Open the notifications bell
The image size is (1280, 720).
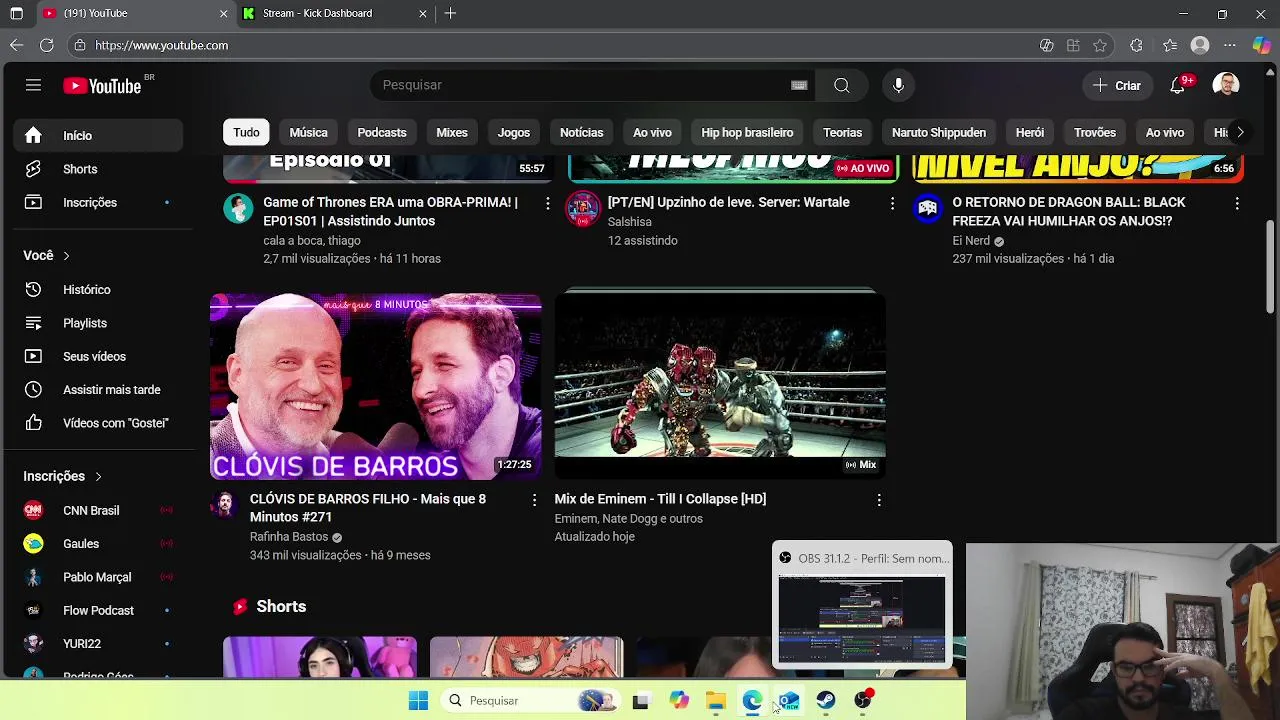coord(1178,85)
